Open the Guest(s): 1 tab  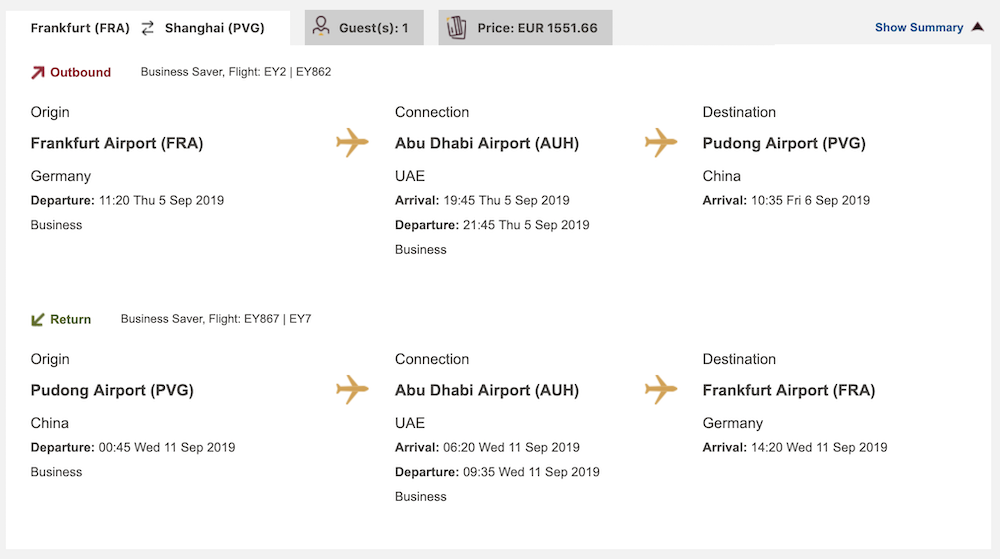[364, 27]
